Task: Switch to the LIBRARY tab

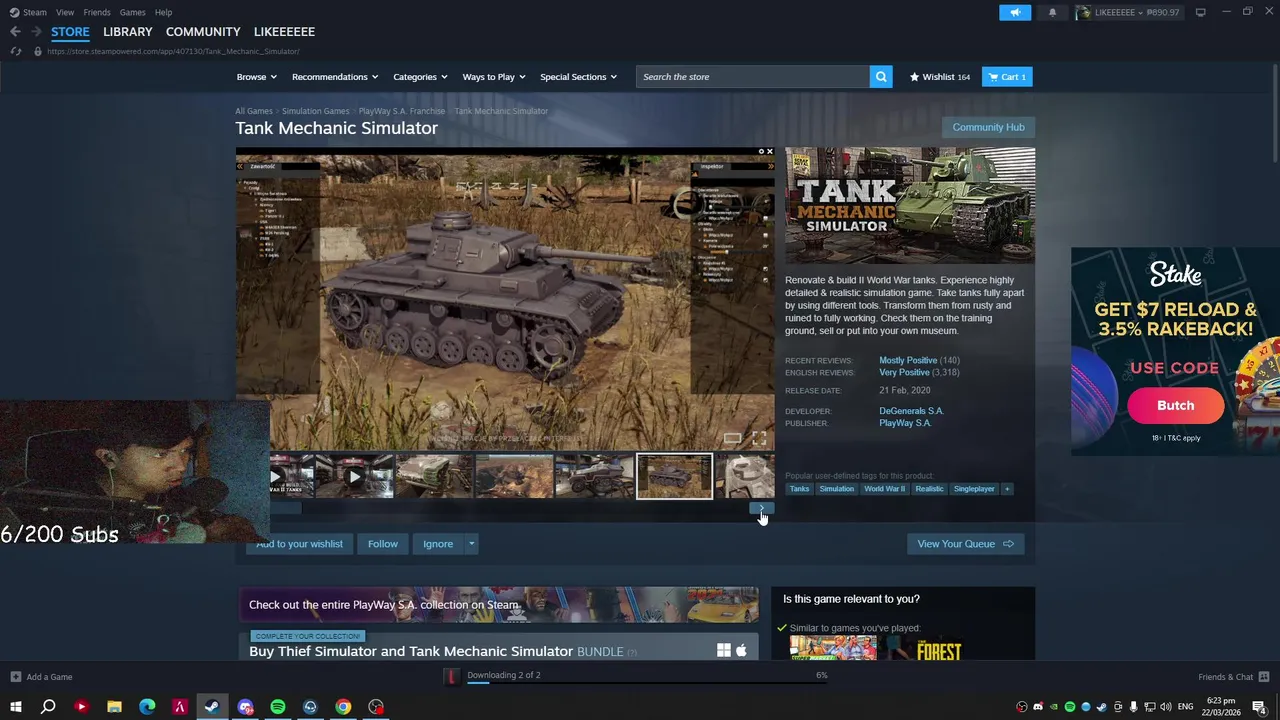Action: click(x=128, y=32)
